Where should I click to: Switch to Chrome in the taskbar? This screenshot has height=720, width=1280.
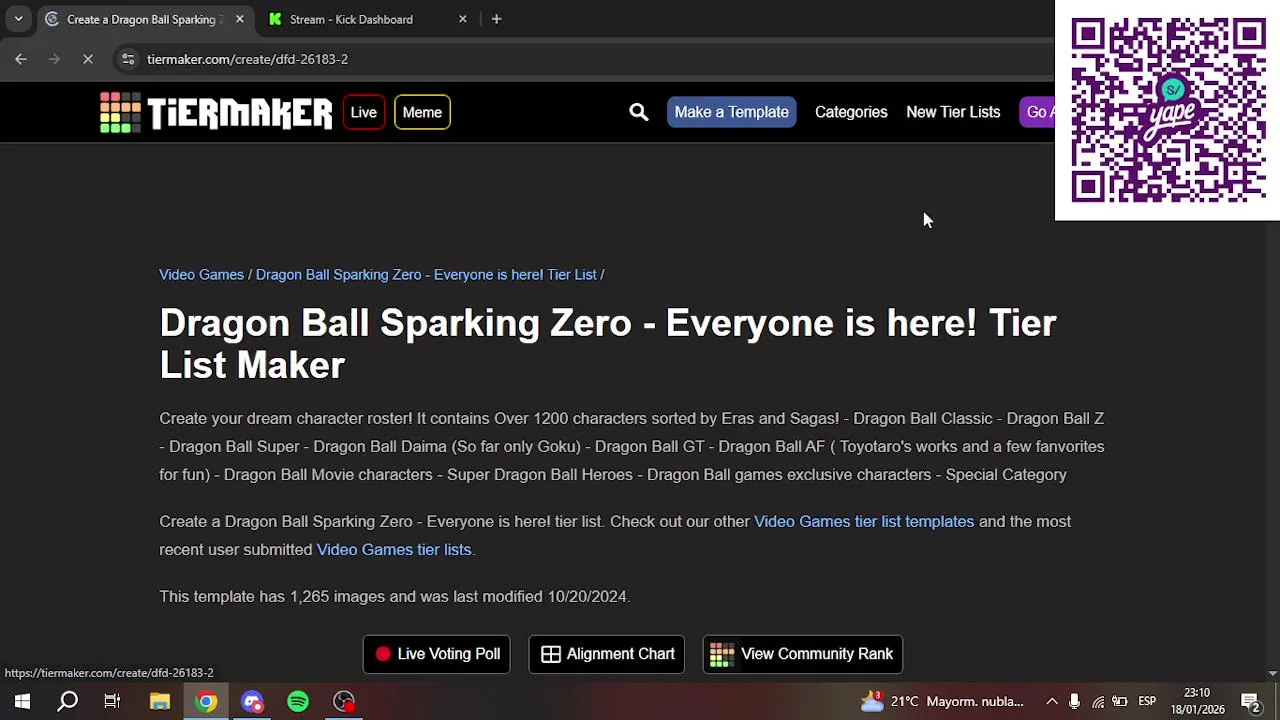click(x=206, y=701)
